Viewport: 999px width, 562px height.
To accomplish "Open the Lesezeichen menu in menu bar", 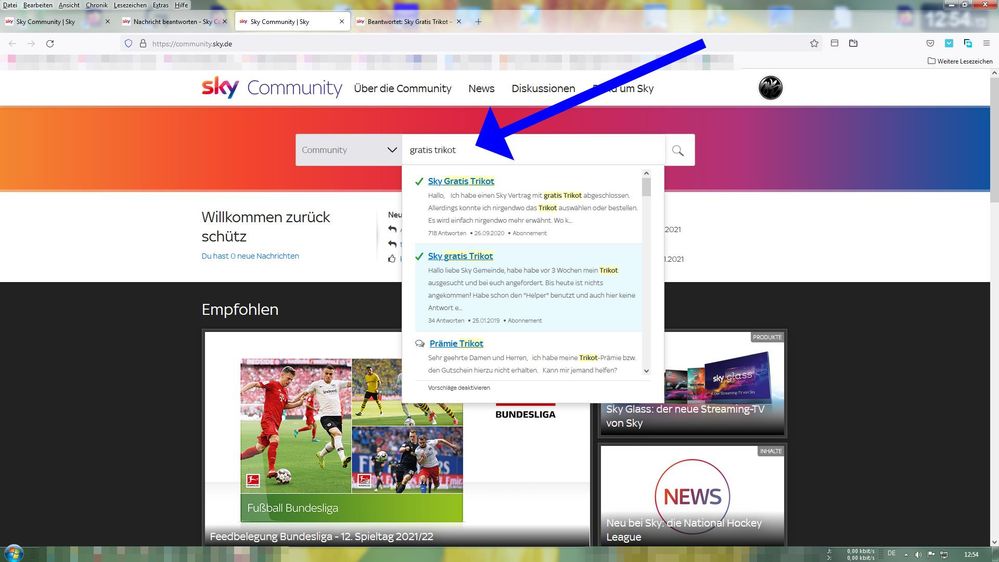I will pos(129,5).
